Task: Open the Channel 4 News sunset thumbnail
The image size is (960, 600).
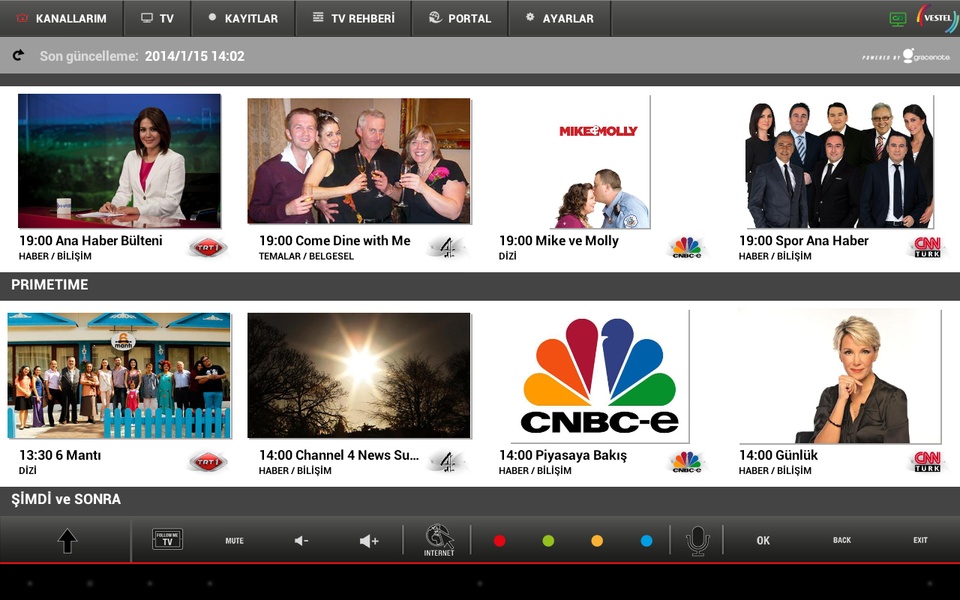Action: 359,376
